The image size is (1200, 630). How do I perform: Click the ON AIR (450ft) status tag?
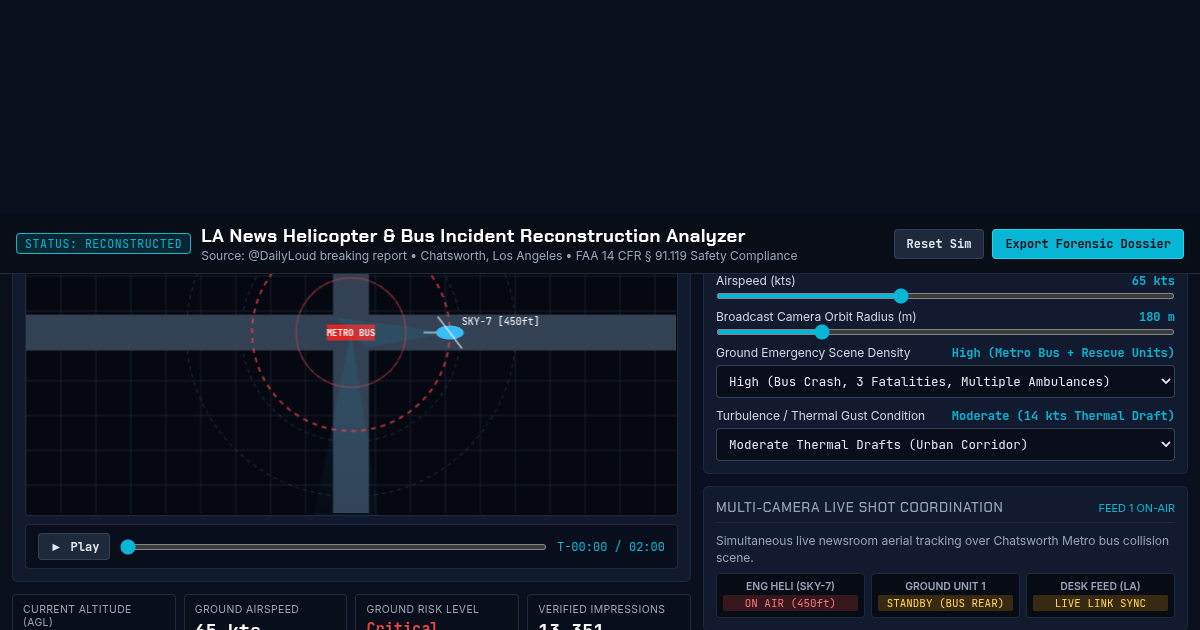tap(790, 603)
